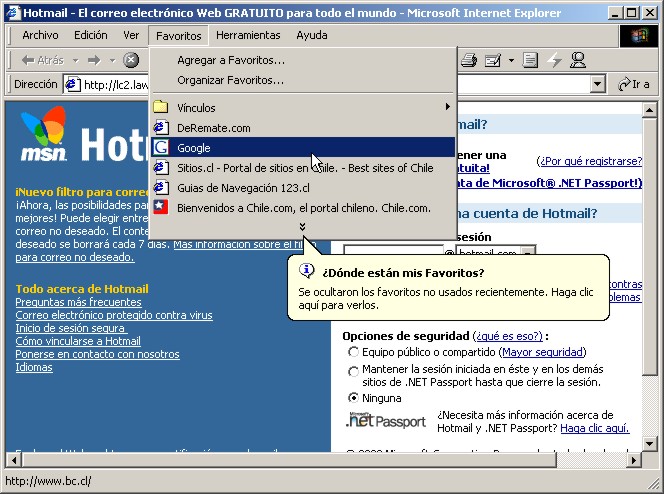
Task: Open the Discuss page icon in toolbar
Action: (530, 60)
